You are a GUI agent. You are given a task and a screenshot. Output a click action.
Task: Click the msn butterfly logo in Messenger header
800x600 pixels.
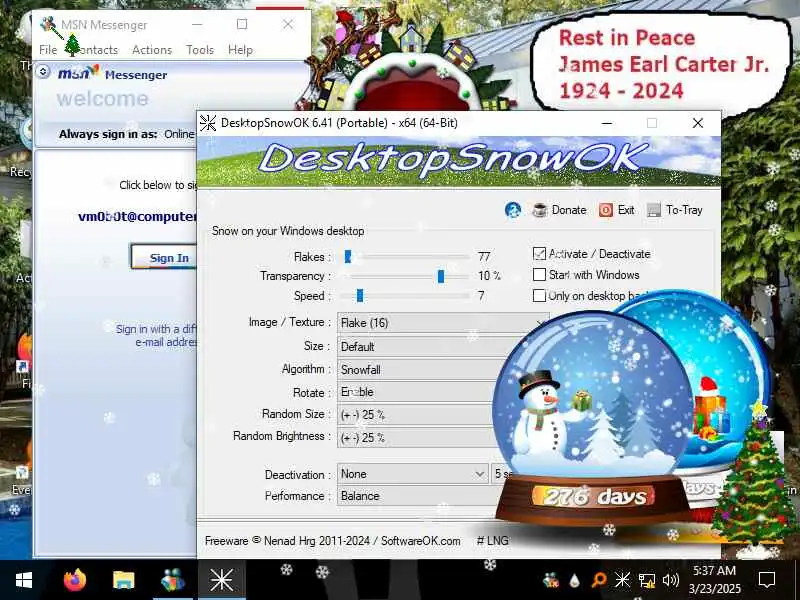[78, 72]
